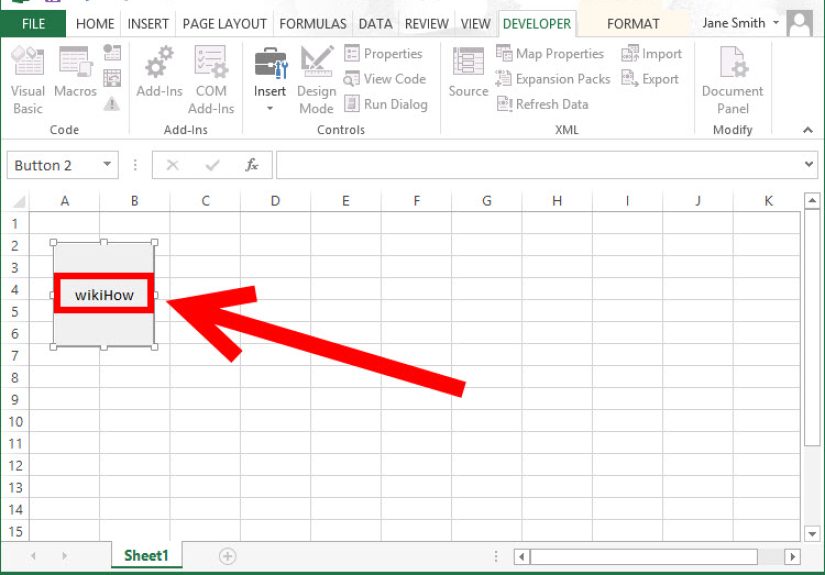This screenshot has width=825, height=575.
Task: Click Run Dialog
Action: (386, 104)
